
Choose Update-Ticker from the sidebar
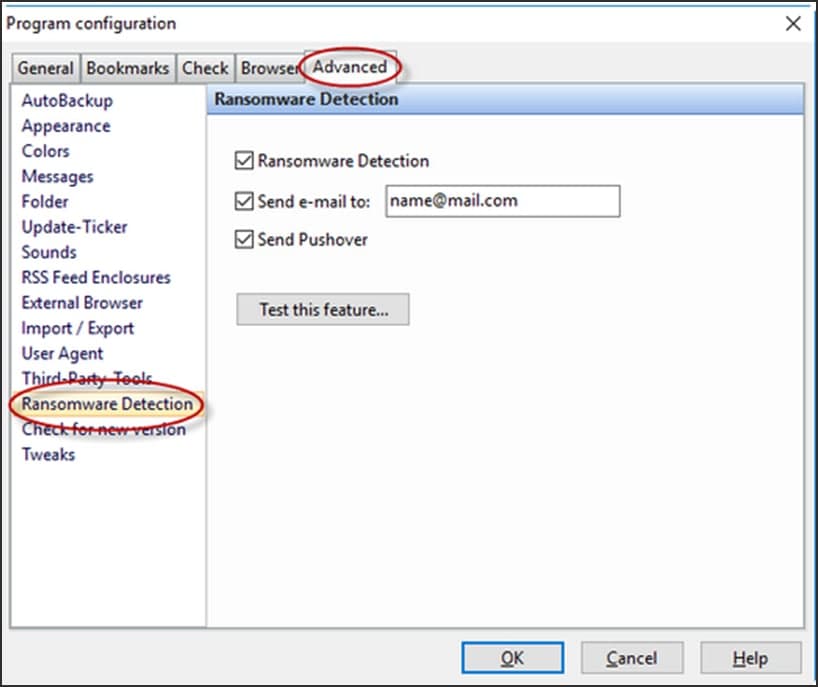point(75,227)
